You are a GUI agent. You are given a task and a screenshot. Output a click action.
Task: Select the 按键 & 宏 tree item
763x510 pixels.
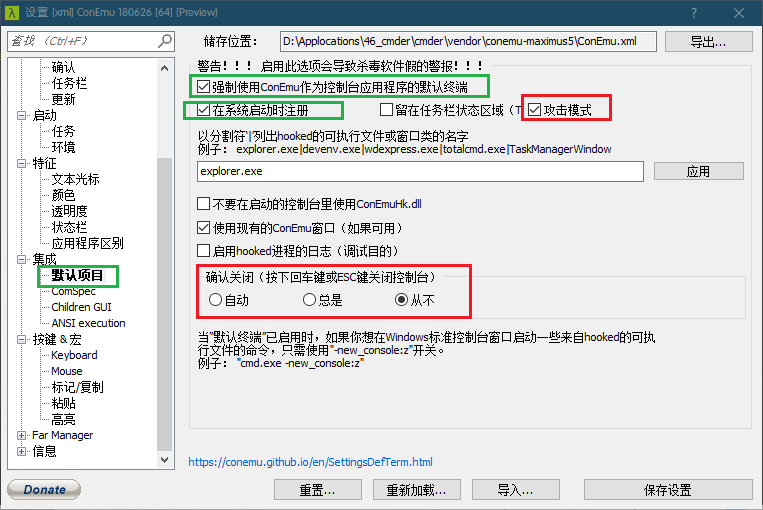tap(57, 339)
